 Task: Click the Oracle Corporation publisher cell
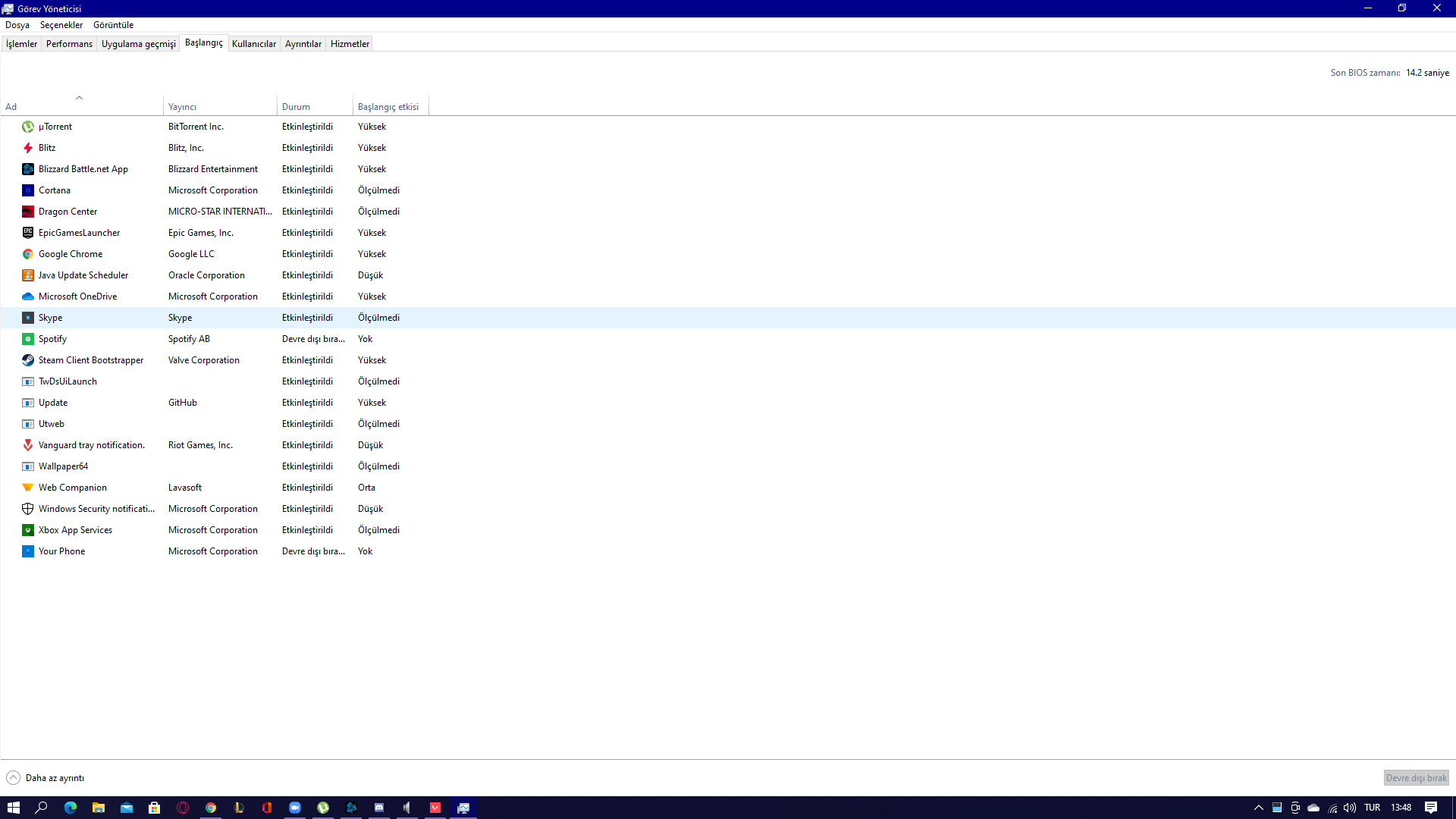(206, 275)
